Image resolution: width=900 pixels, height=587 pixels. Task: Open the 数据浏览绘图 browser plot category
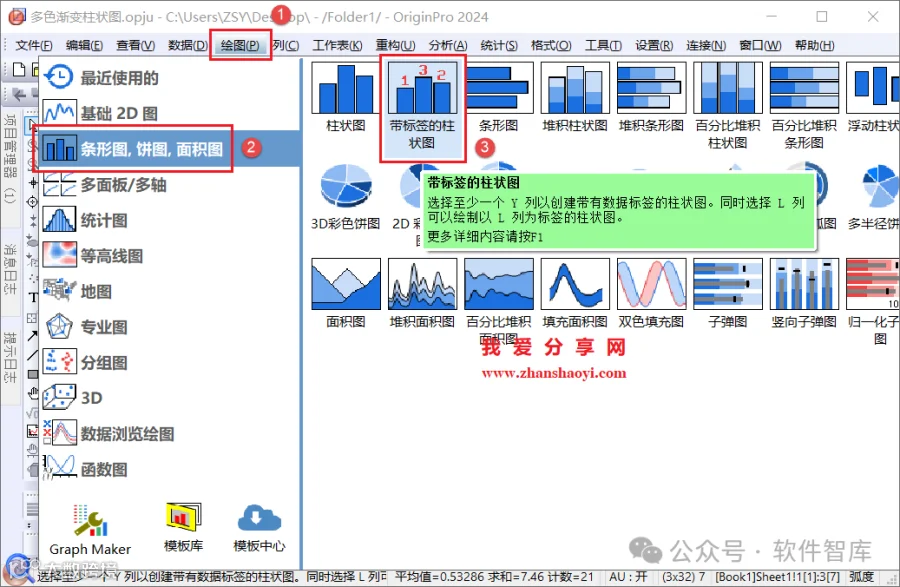[x=170, y=433]
